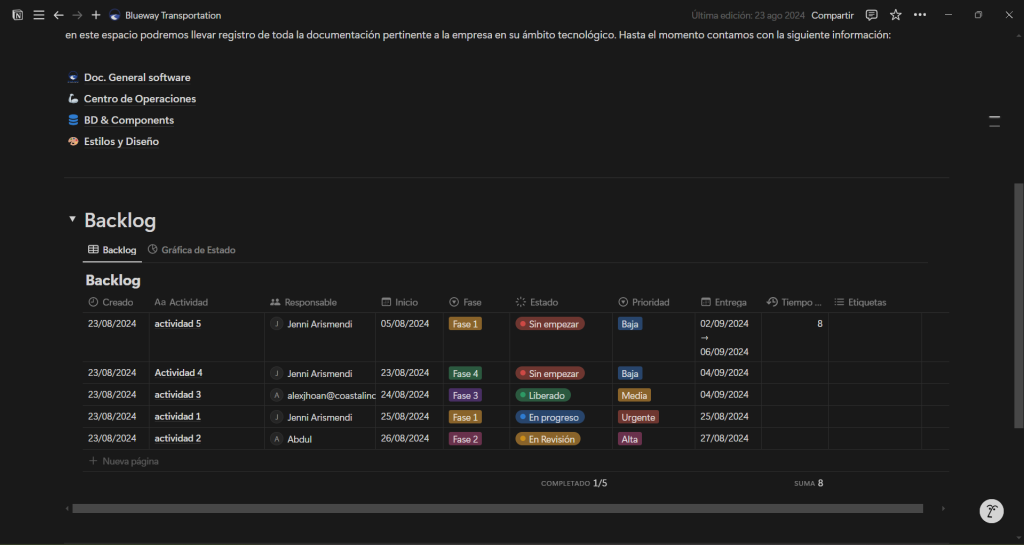
Task: Open the three-dot page options menu
Action: (x=920, y=15)
